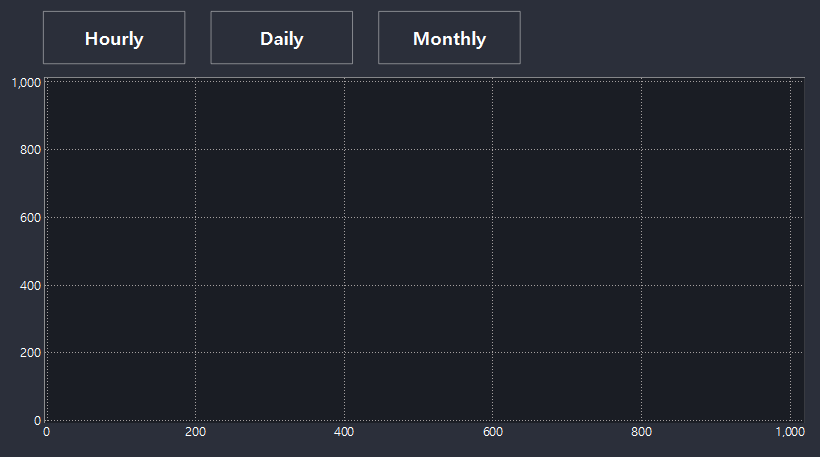The height and width of the screenshot is (457, 820).
Task: Select the Daily view button
Action: pos(281,38)
